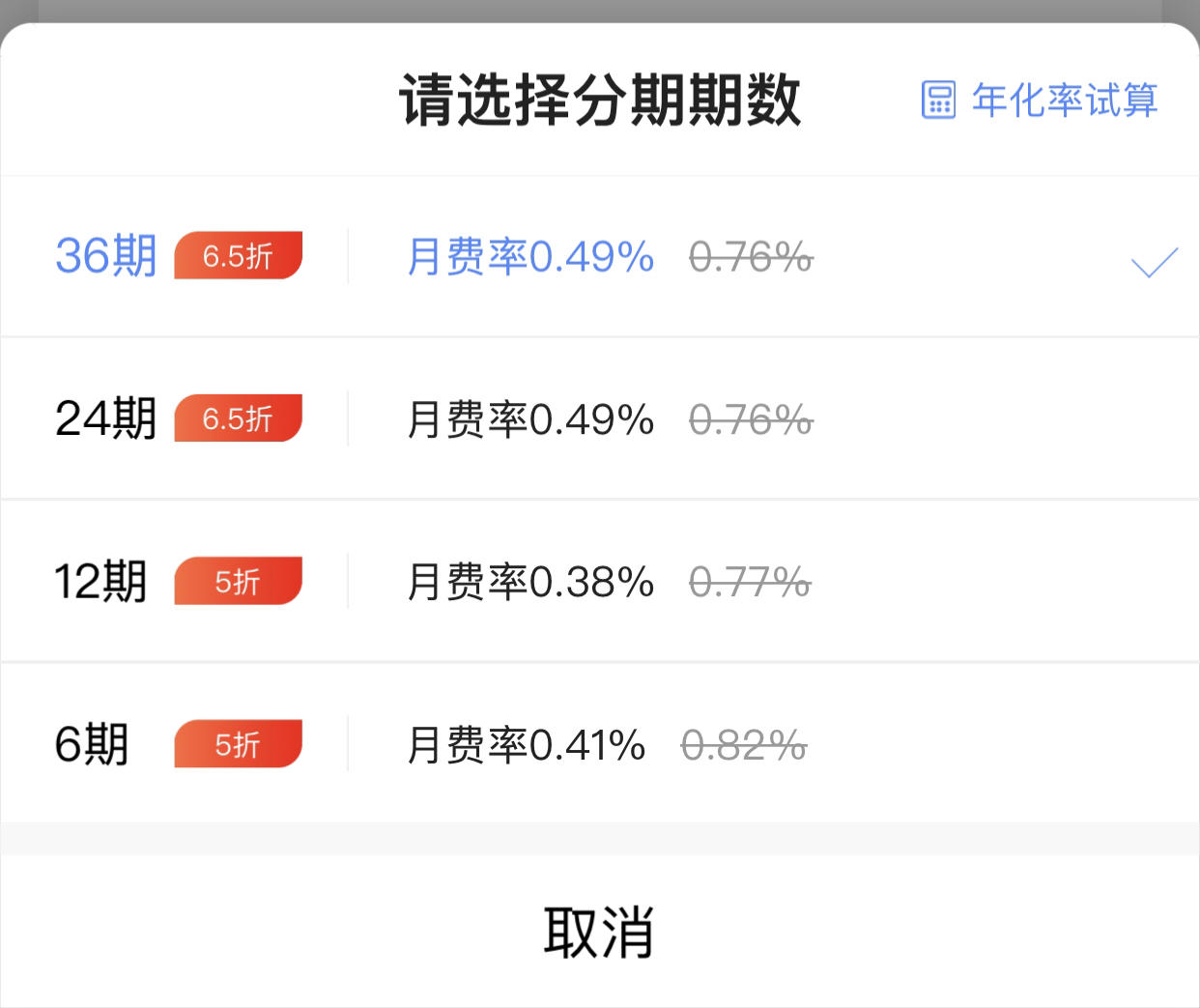Viewport: 1200px width, 1008px height.
Task: Tap the crossed-out 0.82% original rate
Action: 744,745
